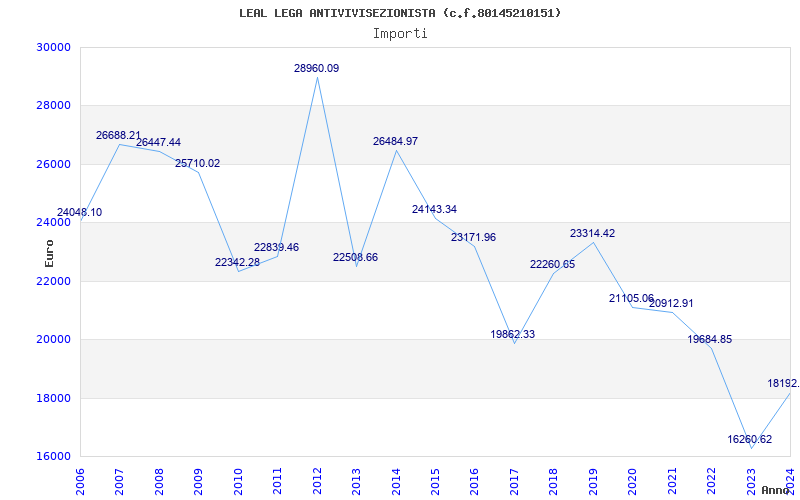Click x-axis year 2018
Image resolution: width=800 pixels, height=500 pixels.
(x=554, y=481)
